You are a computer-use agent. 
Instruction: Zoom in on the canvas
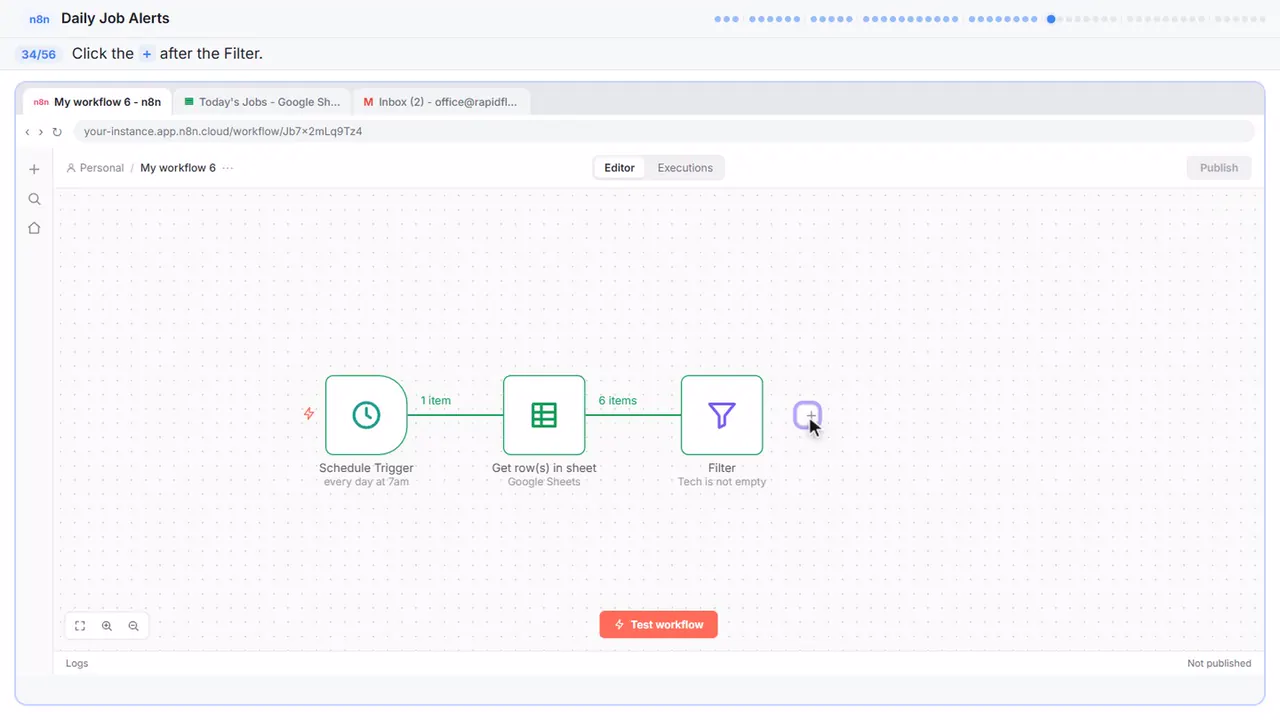coord(107,626)
